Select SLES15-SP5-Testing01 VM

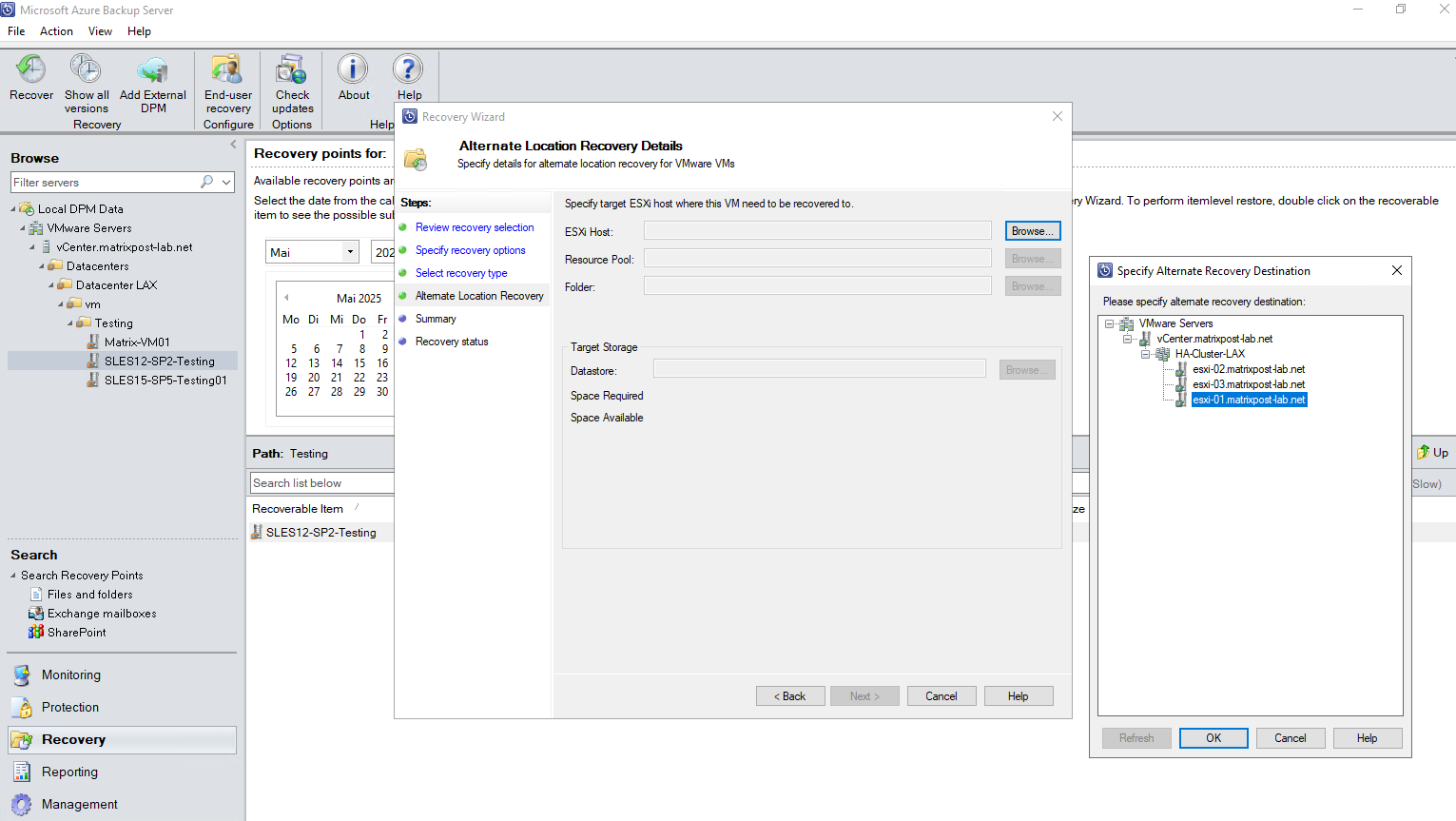165,381
